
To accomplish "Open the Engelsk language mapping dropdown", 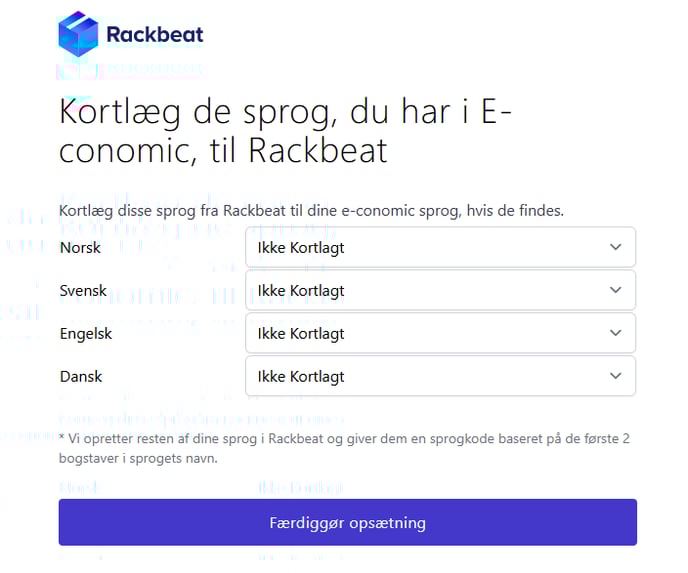I will [x=441, y=333].
